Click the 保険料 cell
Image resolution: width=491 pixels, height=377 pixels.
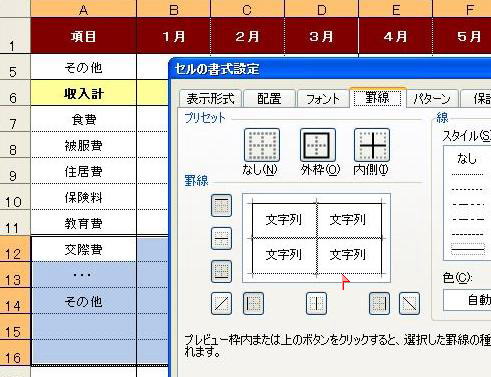pos(84,197)
